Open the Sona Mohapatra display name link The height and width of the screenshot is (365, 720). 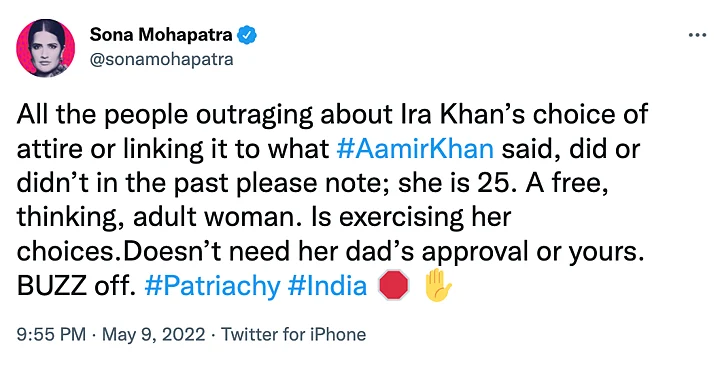point(161,35)
